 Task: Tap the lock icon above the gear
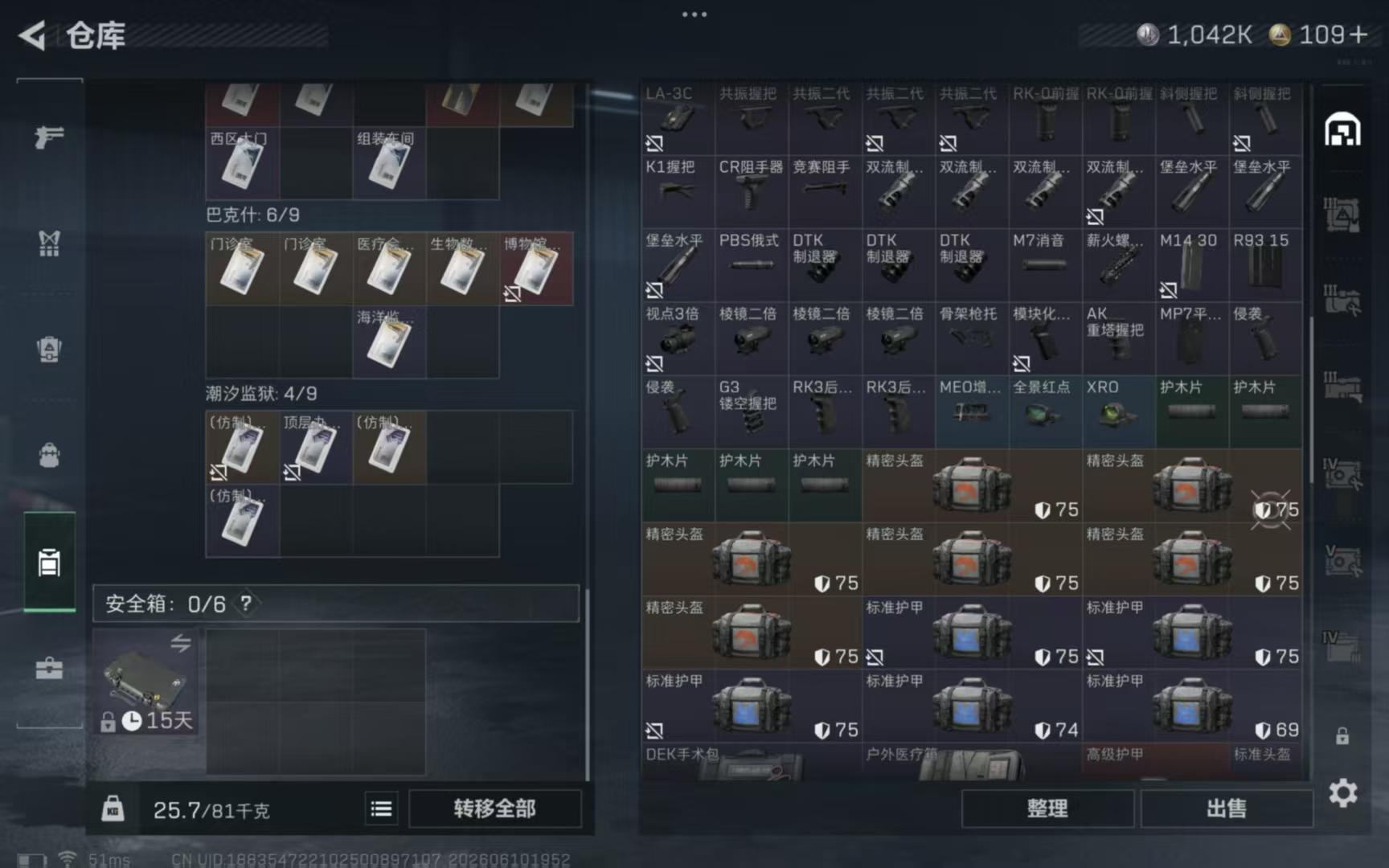[1342, 735]
